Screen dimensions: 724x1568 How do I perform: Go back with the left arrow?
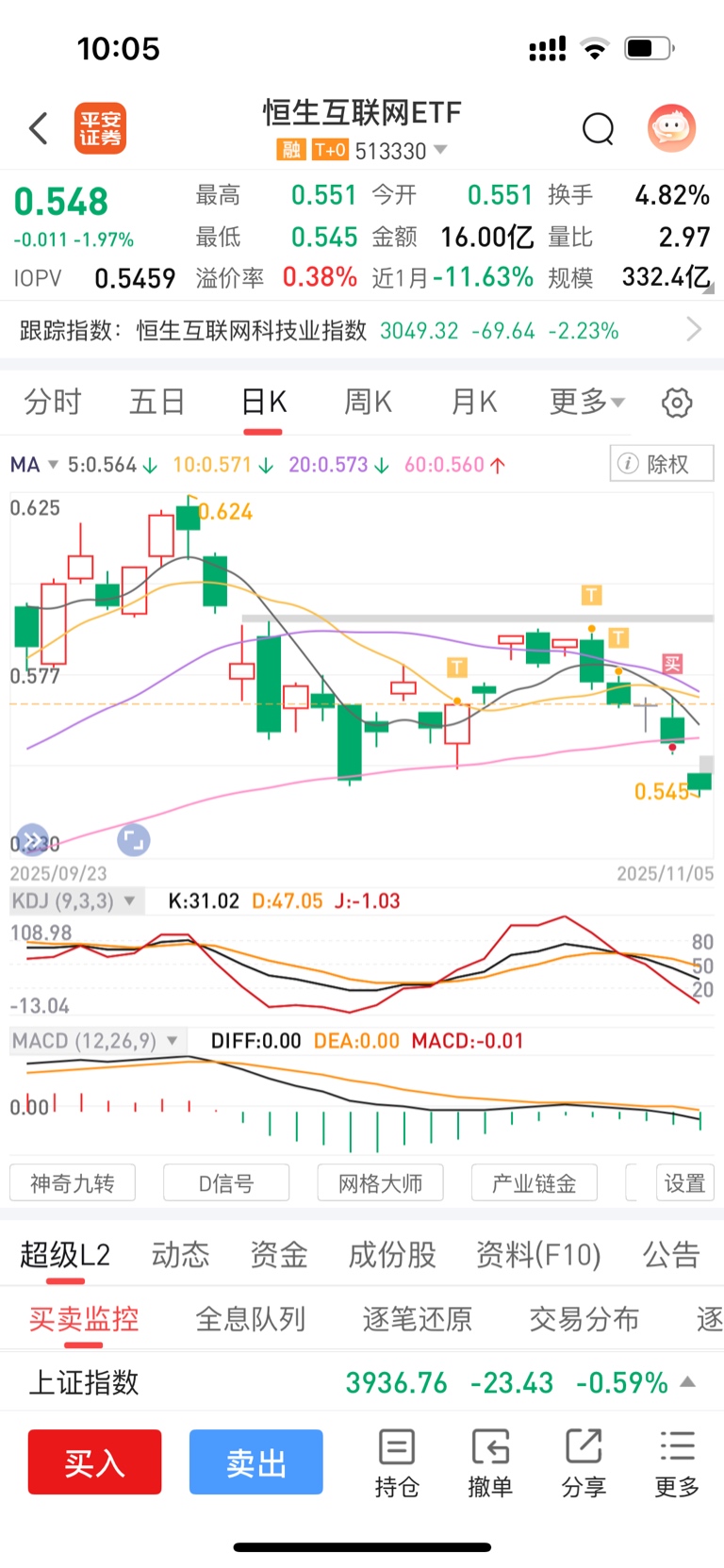[x=39, y=128]
